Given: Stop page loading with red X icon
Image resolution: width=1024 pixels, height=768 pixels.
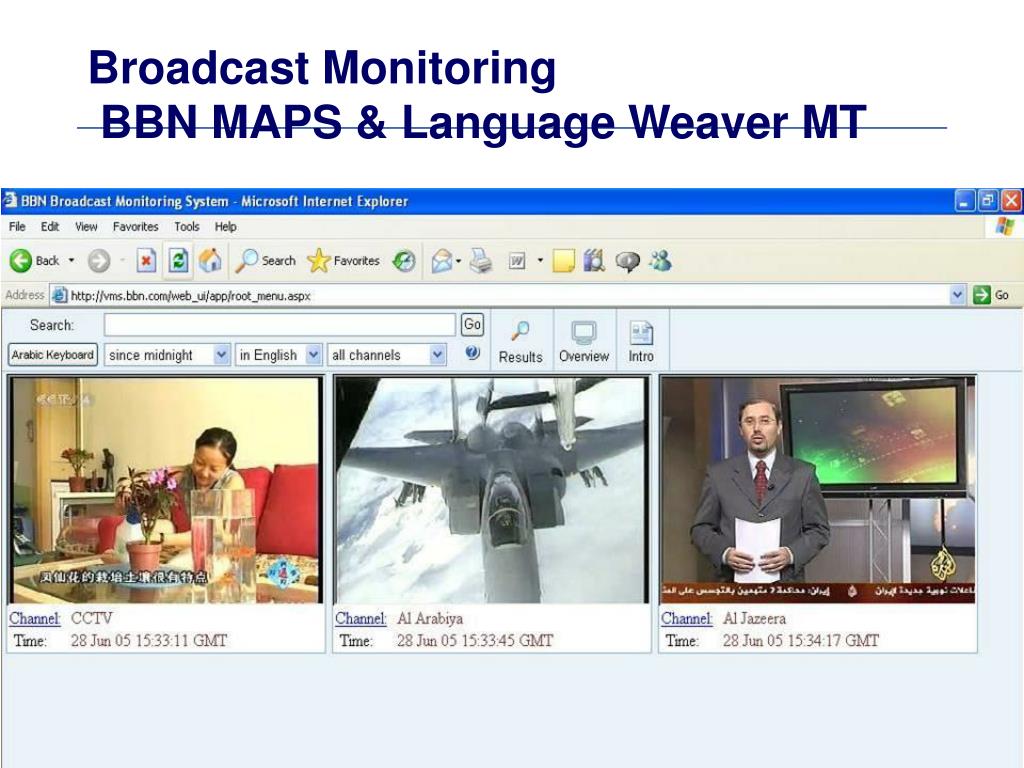Looking at the screenshot, I should click(146, 261).
